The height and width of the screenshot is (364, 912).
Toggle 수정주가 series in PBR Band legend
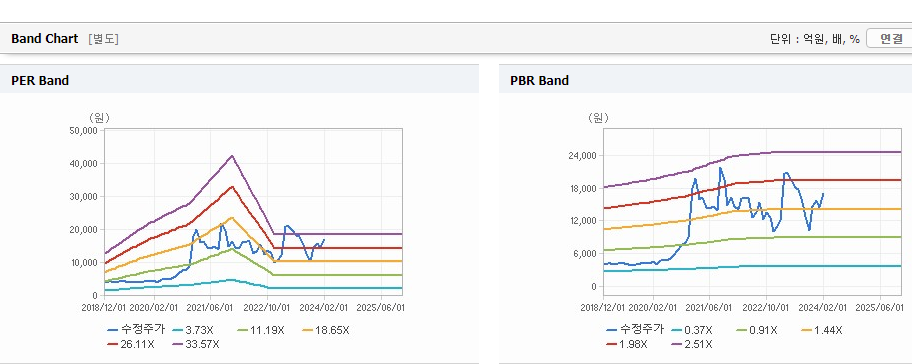pyautogui.click(x=635, y=329)
